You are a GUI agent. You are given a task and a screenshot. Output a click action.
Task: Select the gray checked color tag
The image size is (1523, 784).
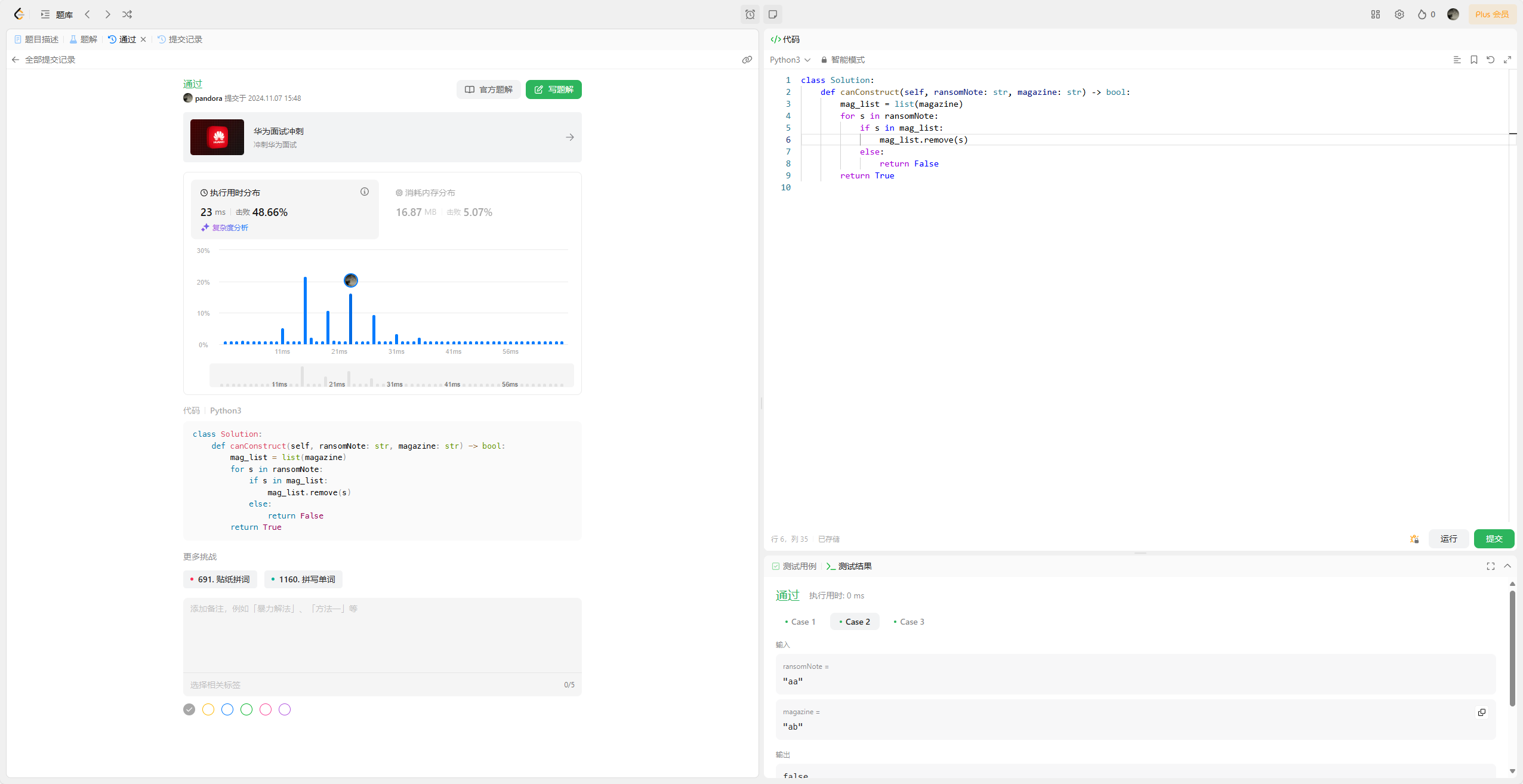pyautogui.click(x=189, y=709)
